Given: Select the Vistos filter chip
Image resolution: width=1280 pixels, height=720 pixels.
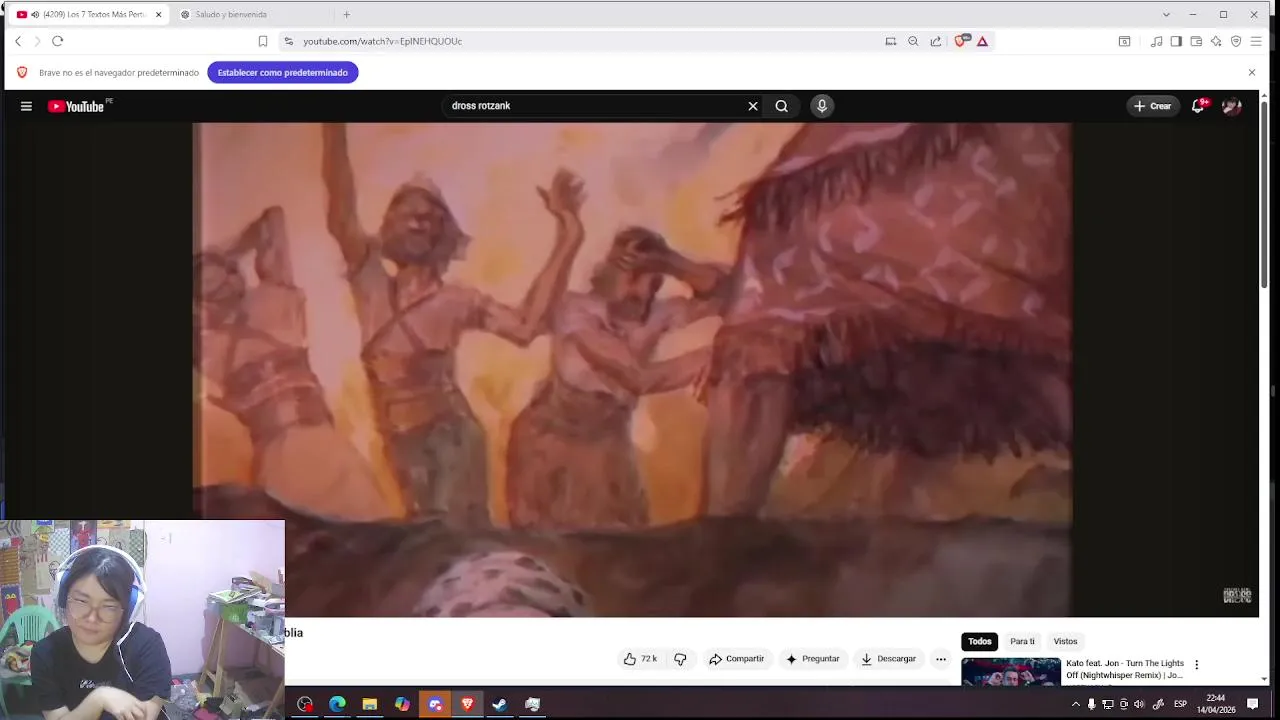Looking at the screenshot, I should coord(1065,641).
